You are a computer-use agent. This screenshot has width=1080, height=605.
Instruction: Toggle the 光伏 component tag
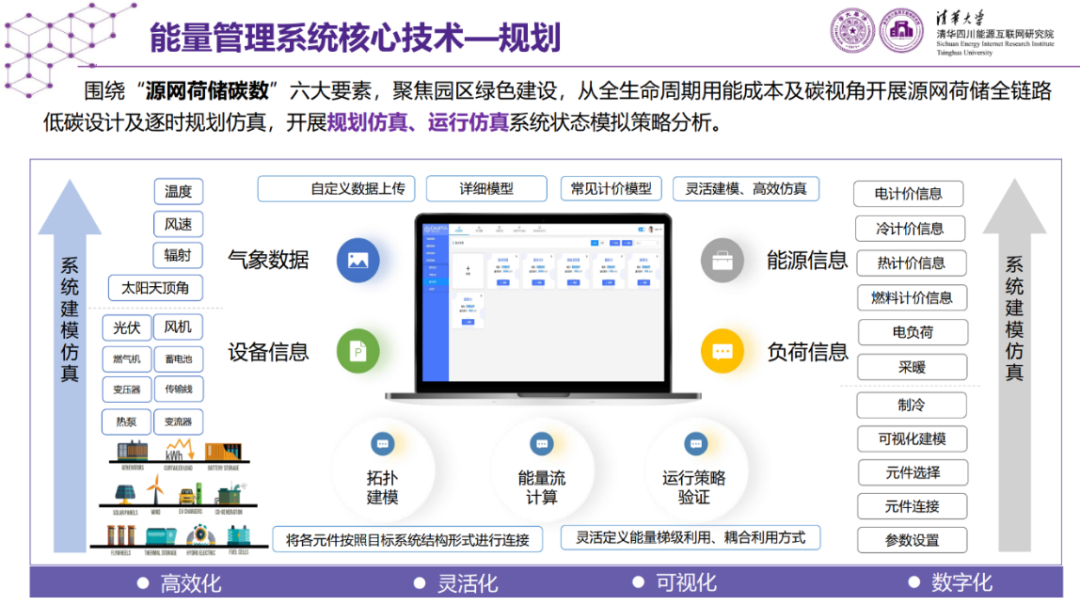(125, 327)
